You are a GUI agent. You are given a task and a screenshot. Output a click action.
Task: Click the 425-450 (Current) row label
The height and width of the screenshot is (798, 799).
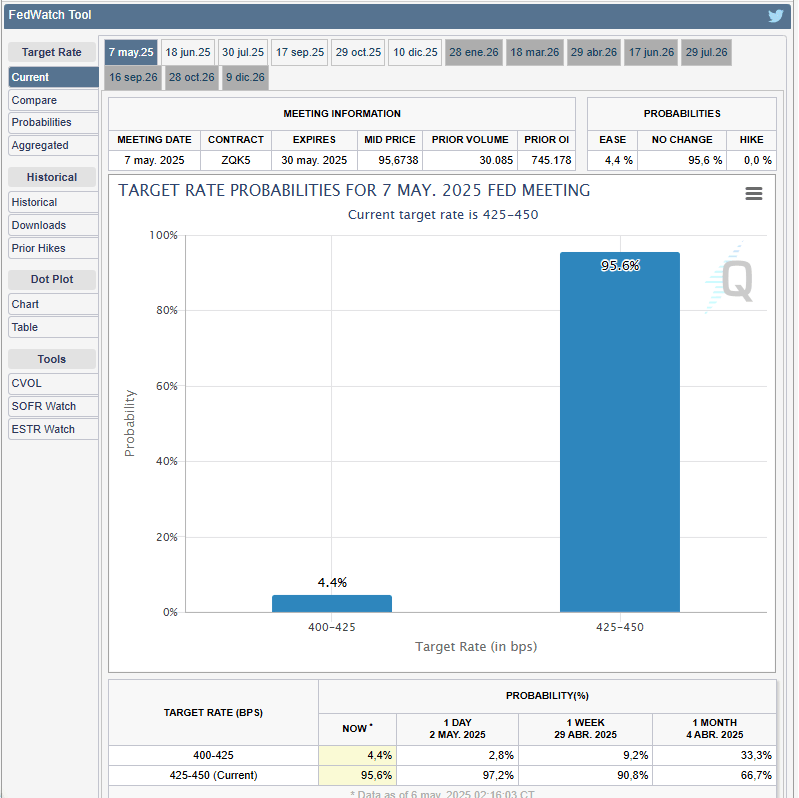[213, 775]
